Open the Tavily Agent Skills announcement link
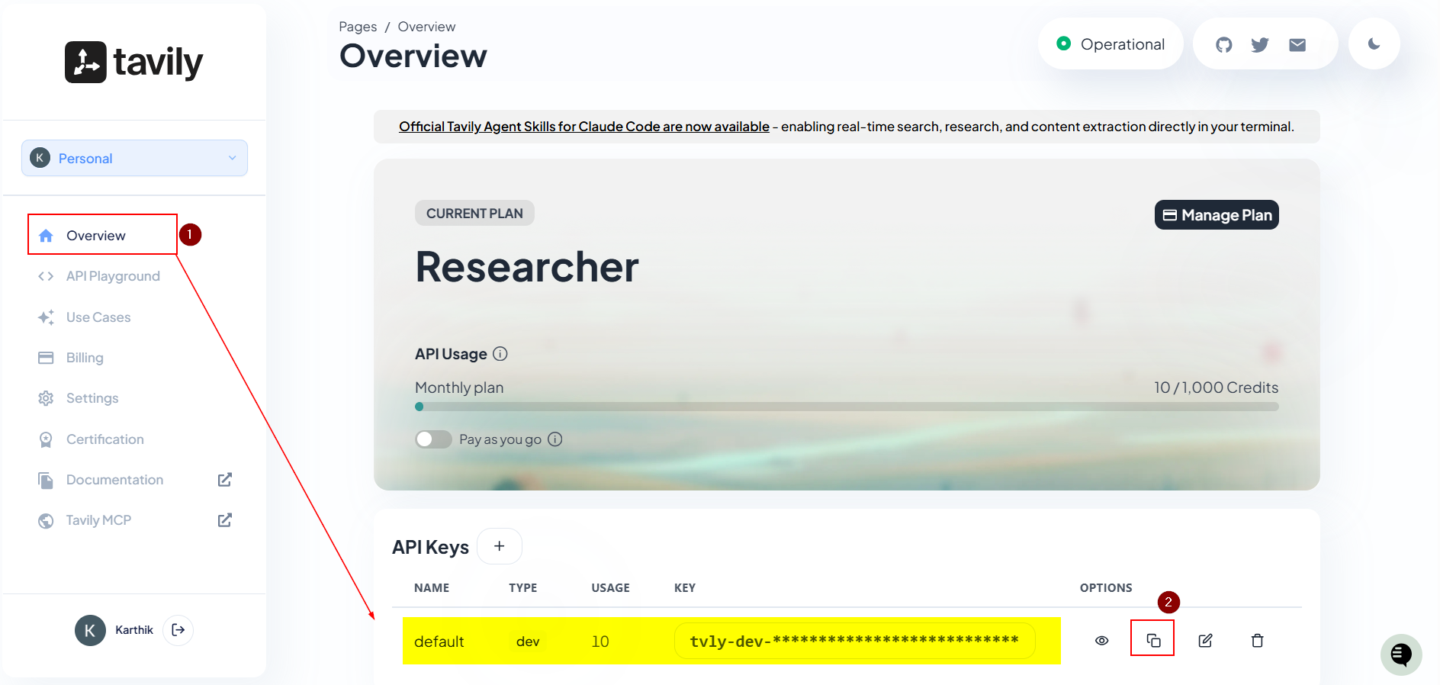 click(x=584, y=126)
